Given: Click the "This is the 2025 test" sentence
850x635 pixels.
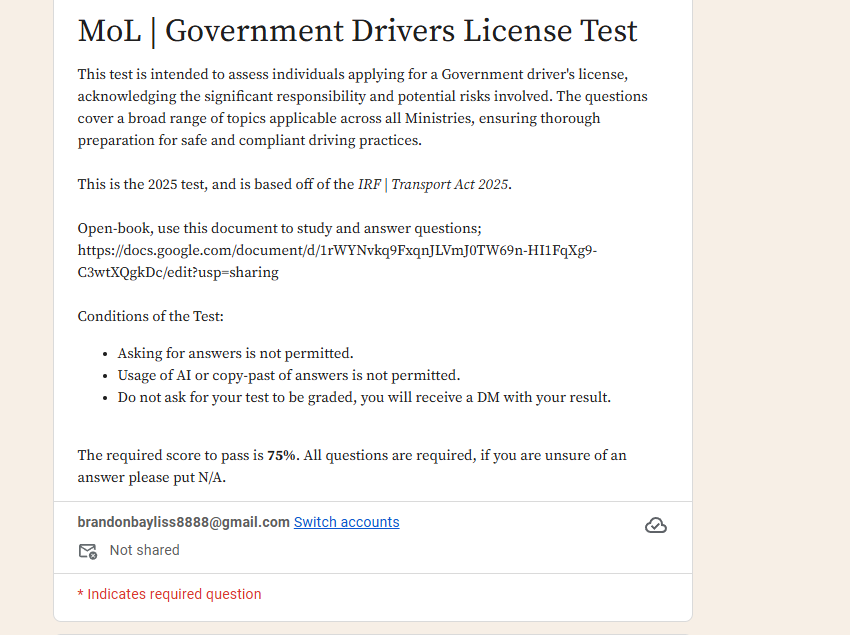Looking at the screenshot, I should (x=215, y=184).
